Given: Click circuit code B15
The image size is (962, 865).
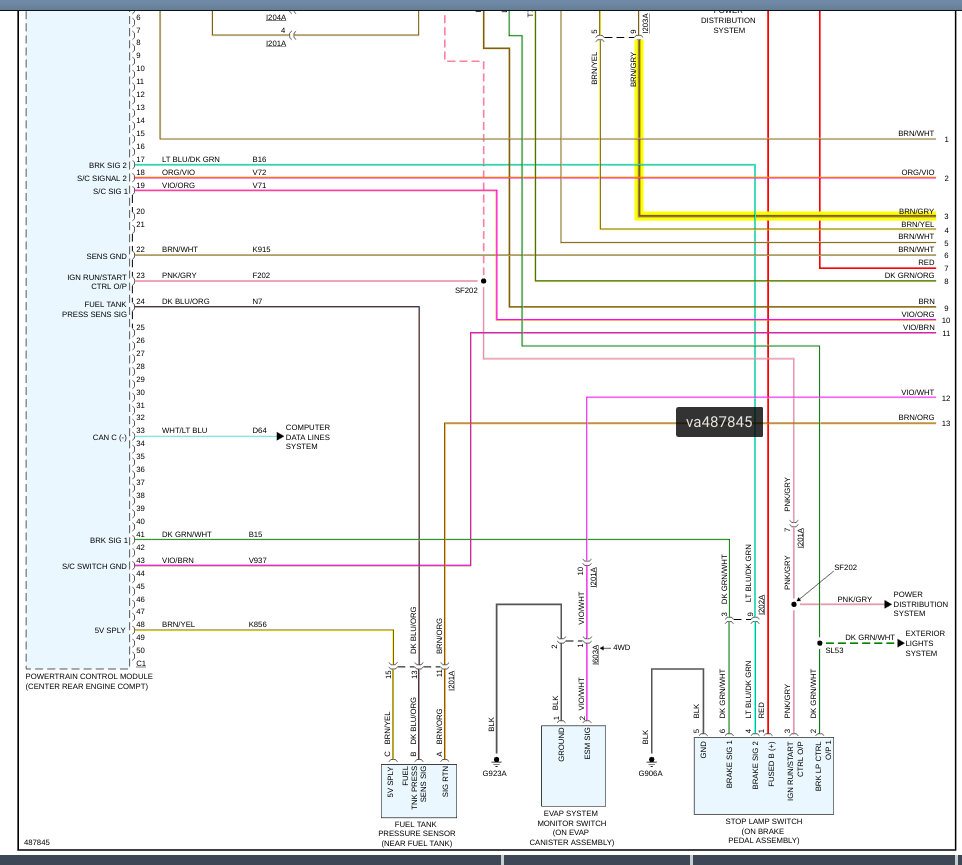Looking at the screenshot, I should (255, 534).
